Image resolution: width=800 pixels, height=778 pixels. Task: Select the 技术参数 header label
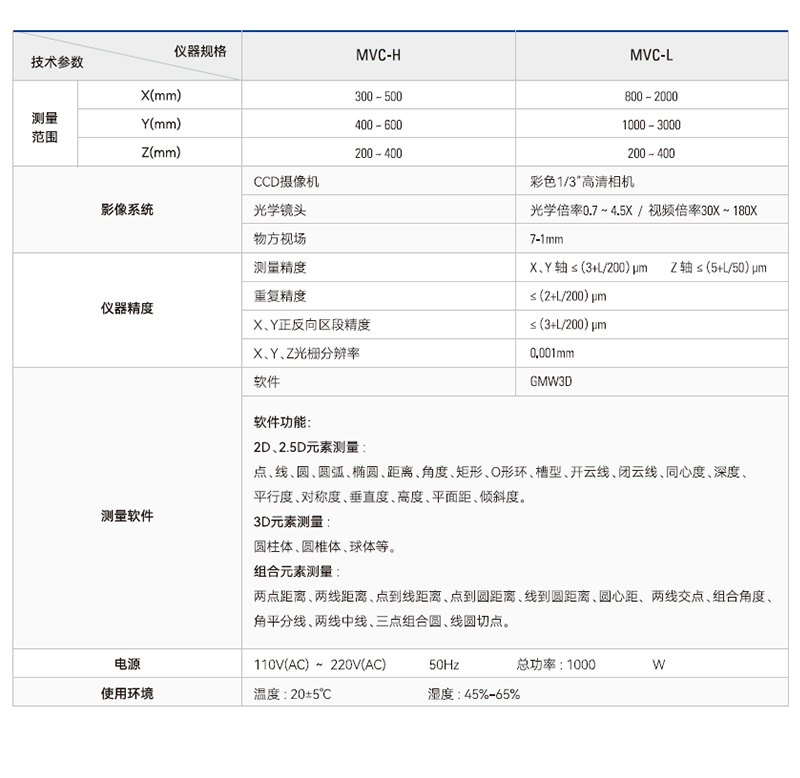[x=57, y=62]
